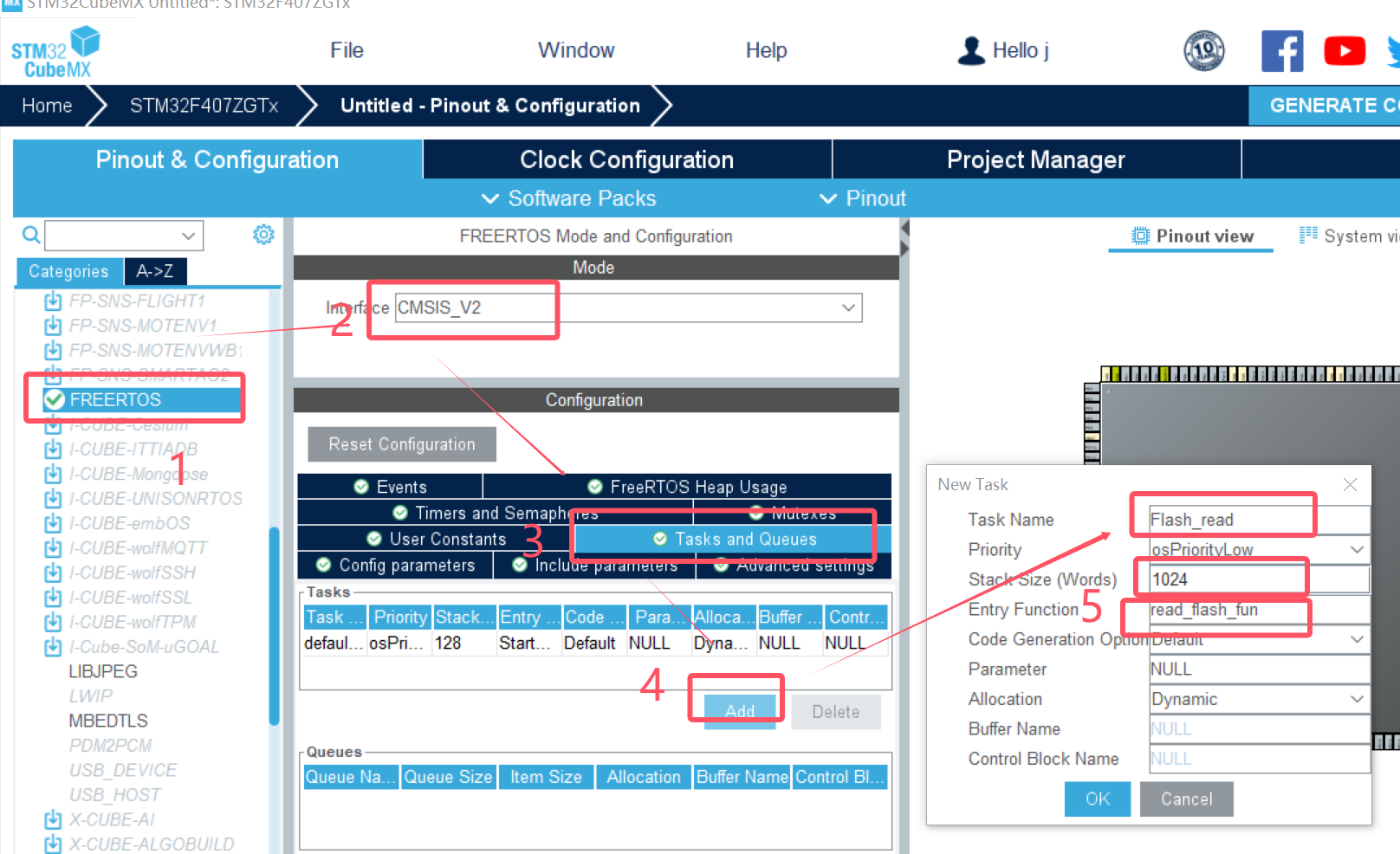
Task: Open the Window menu
Action: click(x=576, y=50)
